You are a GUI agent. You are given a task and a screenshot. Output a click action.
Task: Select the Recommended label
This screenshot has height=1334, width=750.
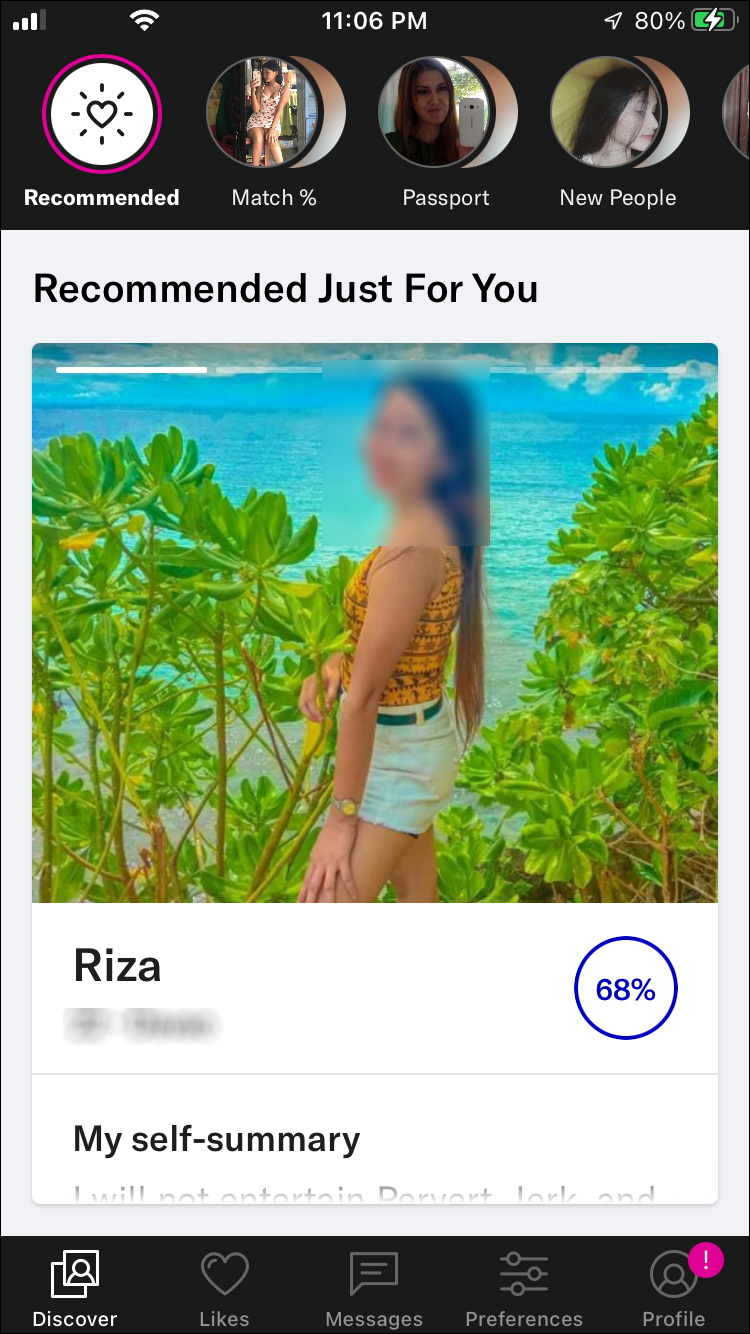click(102, 198)
